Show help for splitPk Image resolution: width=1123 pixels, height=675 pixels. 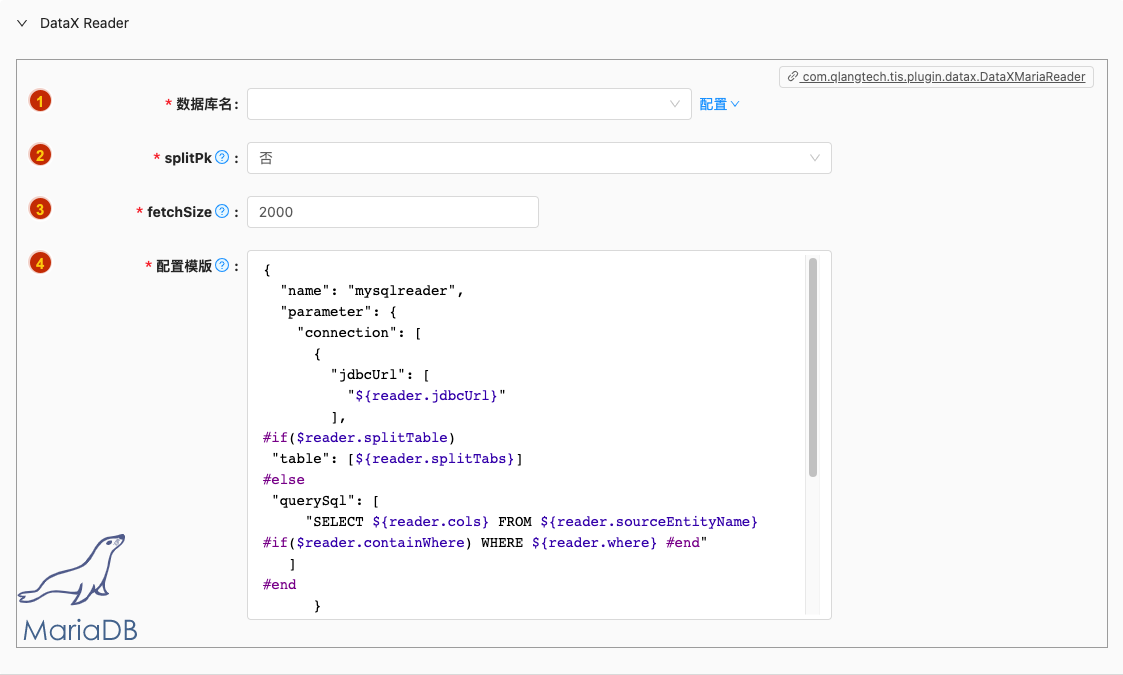coord(222,158)
